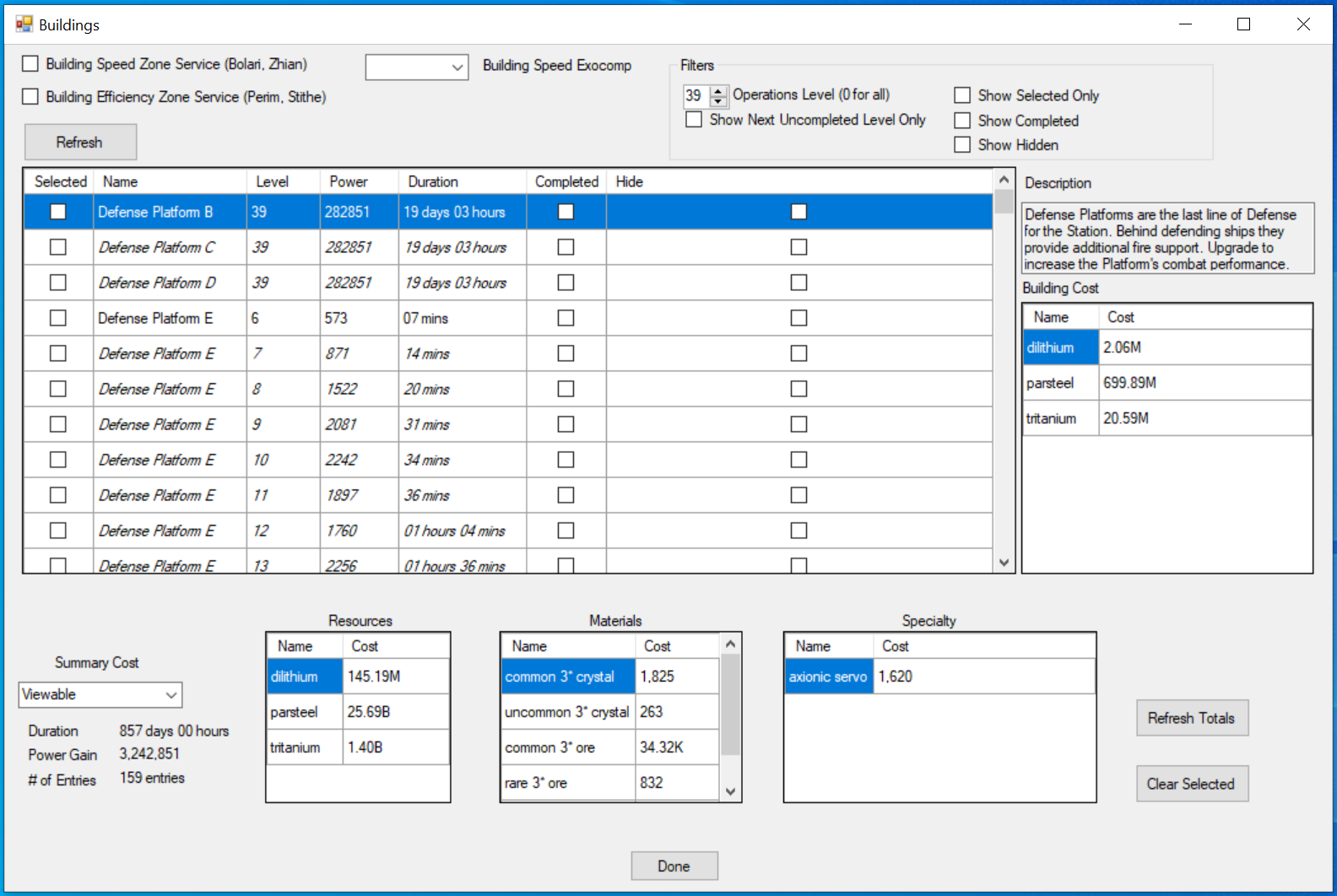Decrease Operations Level with down spinner arrow
Viewport: 1337px width, 896px height.
click(718, 101)
